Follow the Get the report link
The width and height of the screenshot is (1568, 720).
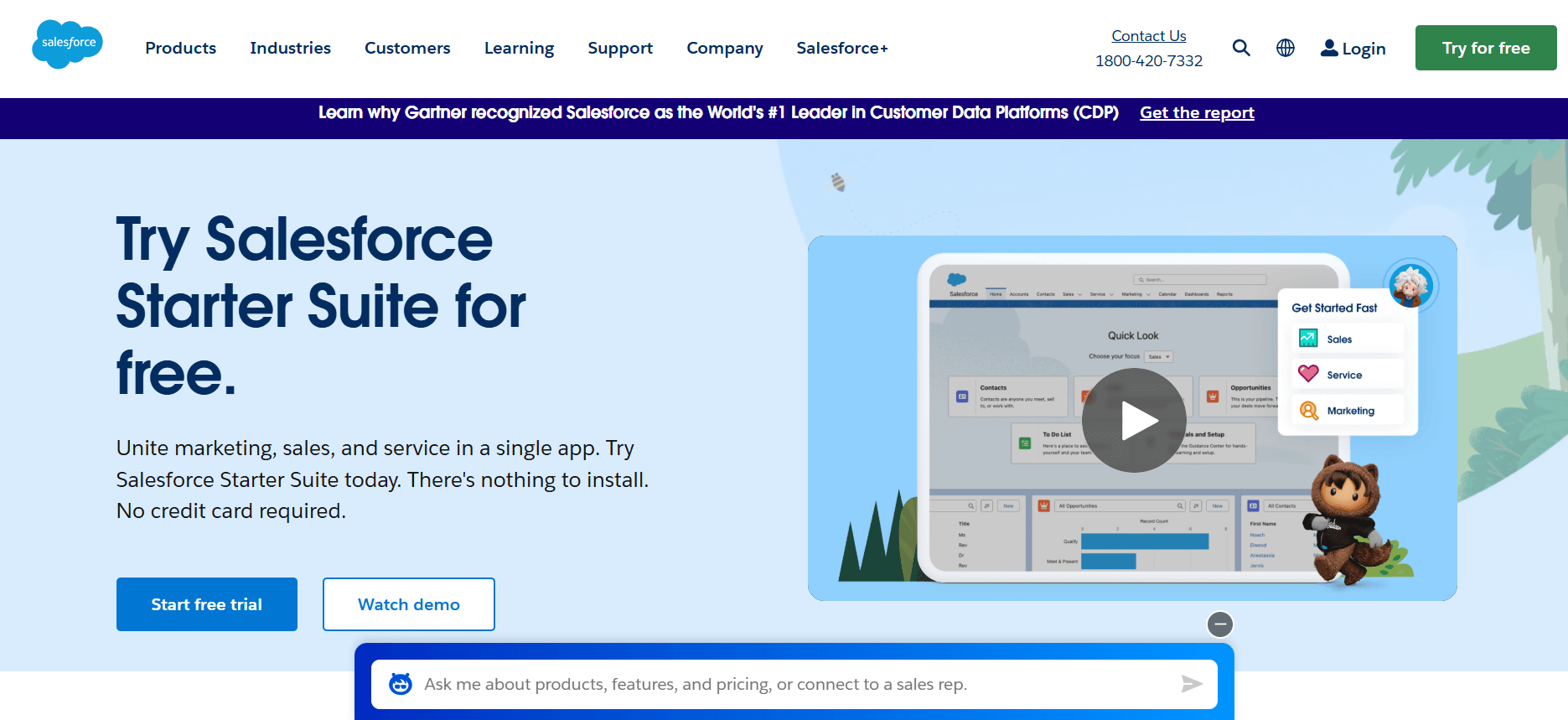(x=1197, y=112)
